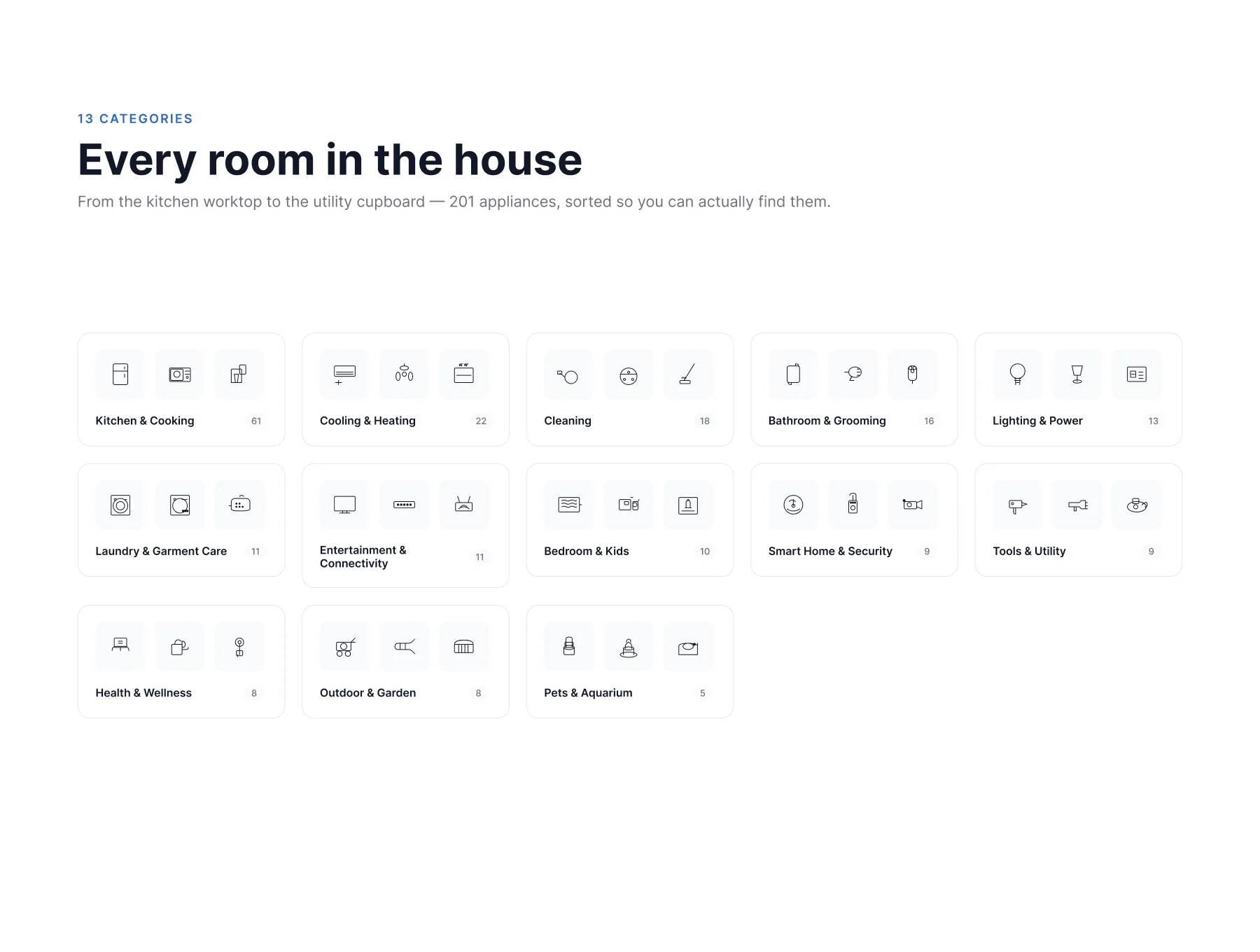Select the baby monitor icon in Bedroom & Kids

pyautogui.click(x=629, y=505)
